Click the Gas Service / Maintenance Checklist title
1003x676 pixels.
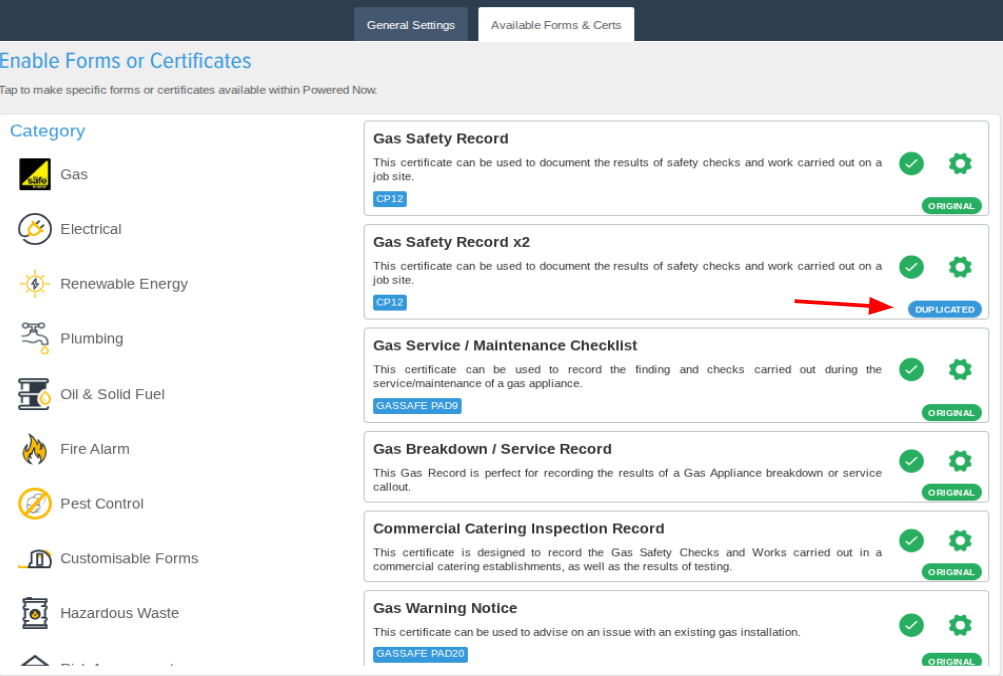[x=505, y=346]
